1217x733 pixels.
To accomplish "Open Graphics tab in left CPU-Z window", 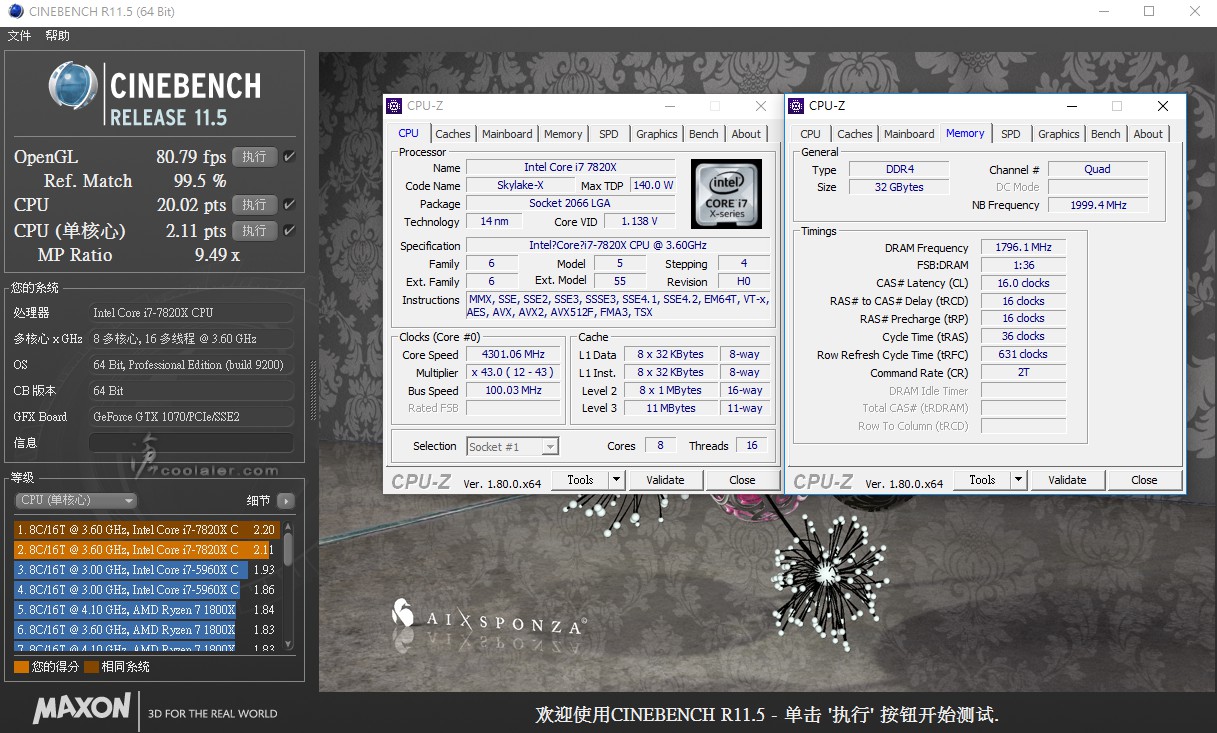I will coord(657,134).
